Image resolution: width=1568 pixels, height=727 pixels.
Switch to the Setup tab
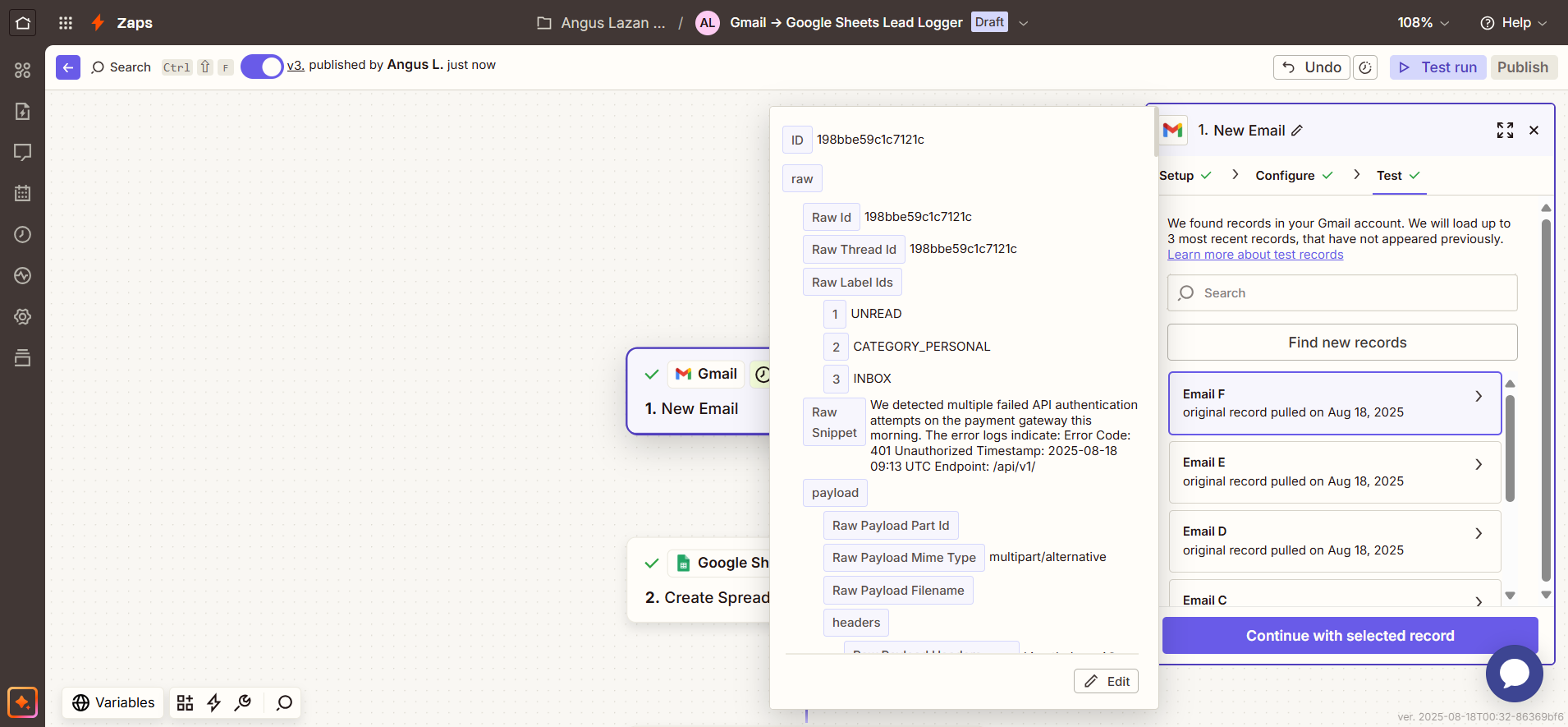(x=1185, y=176)
